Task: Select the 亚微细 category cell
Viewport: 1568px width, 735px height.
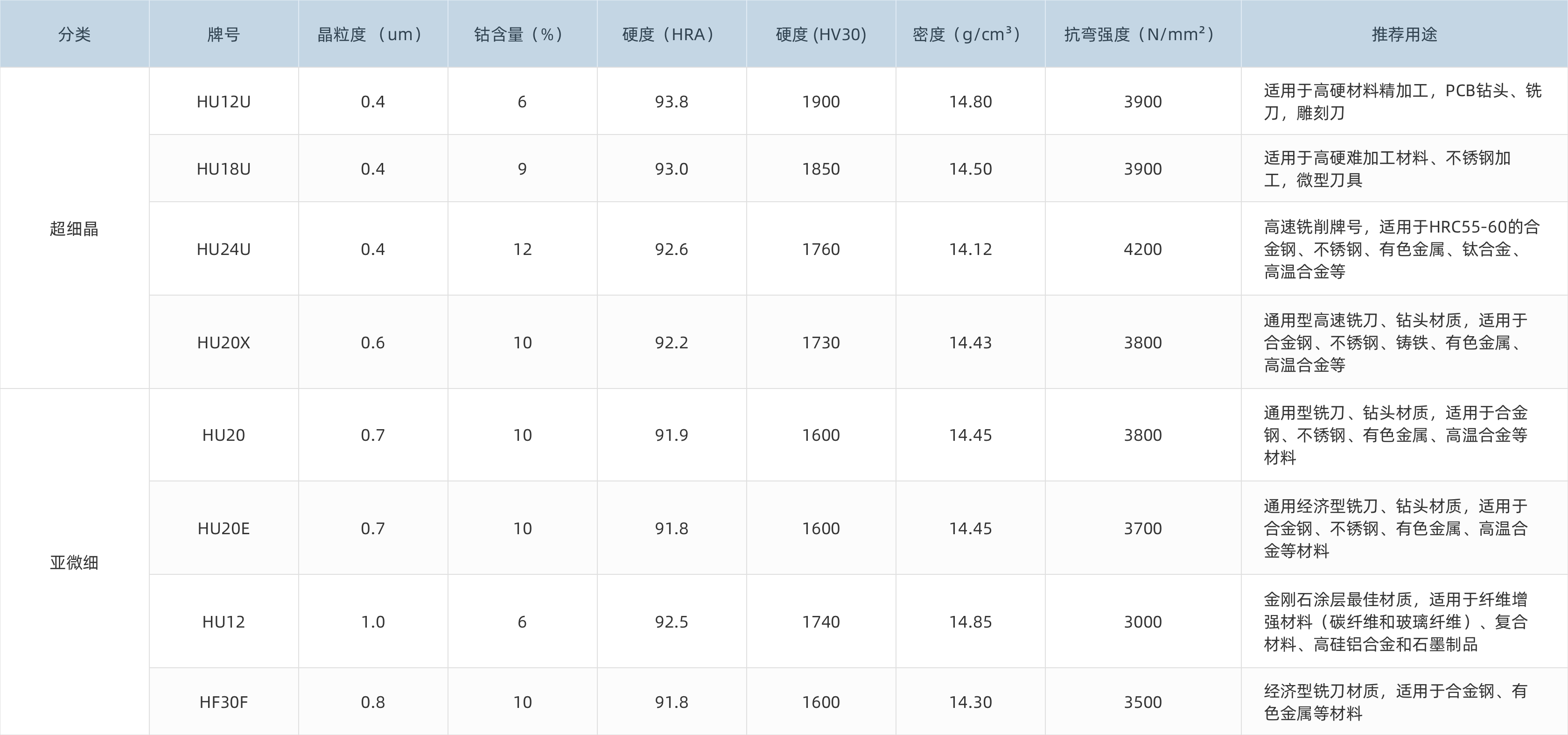Action: click(74, 562)
